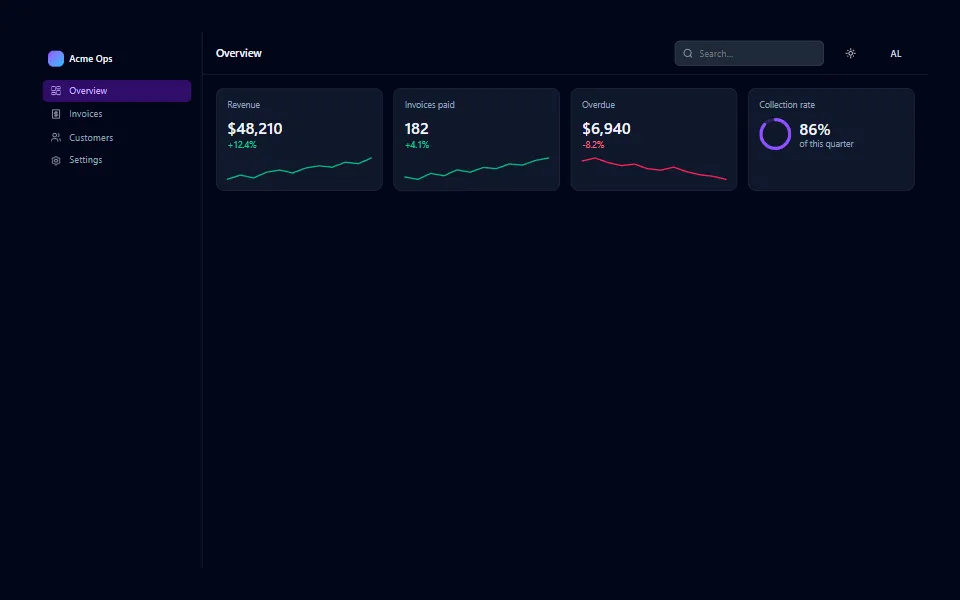Focus the Search input field
Viewport: 960px width, 600px height.
[x=749, y=53]
